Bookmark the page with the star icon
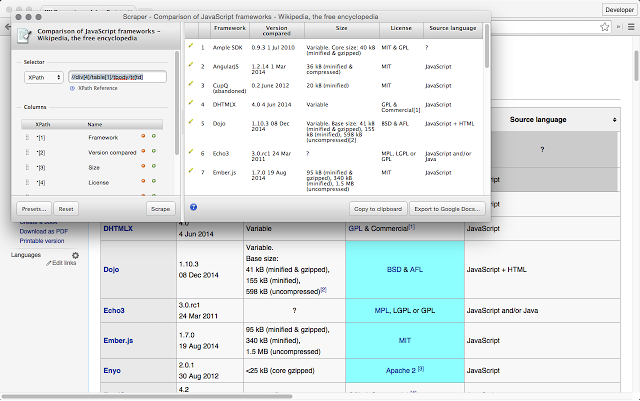The image size is (640, 401). coord(605,27)
